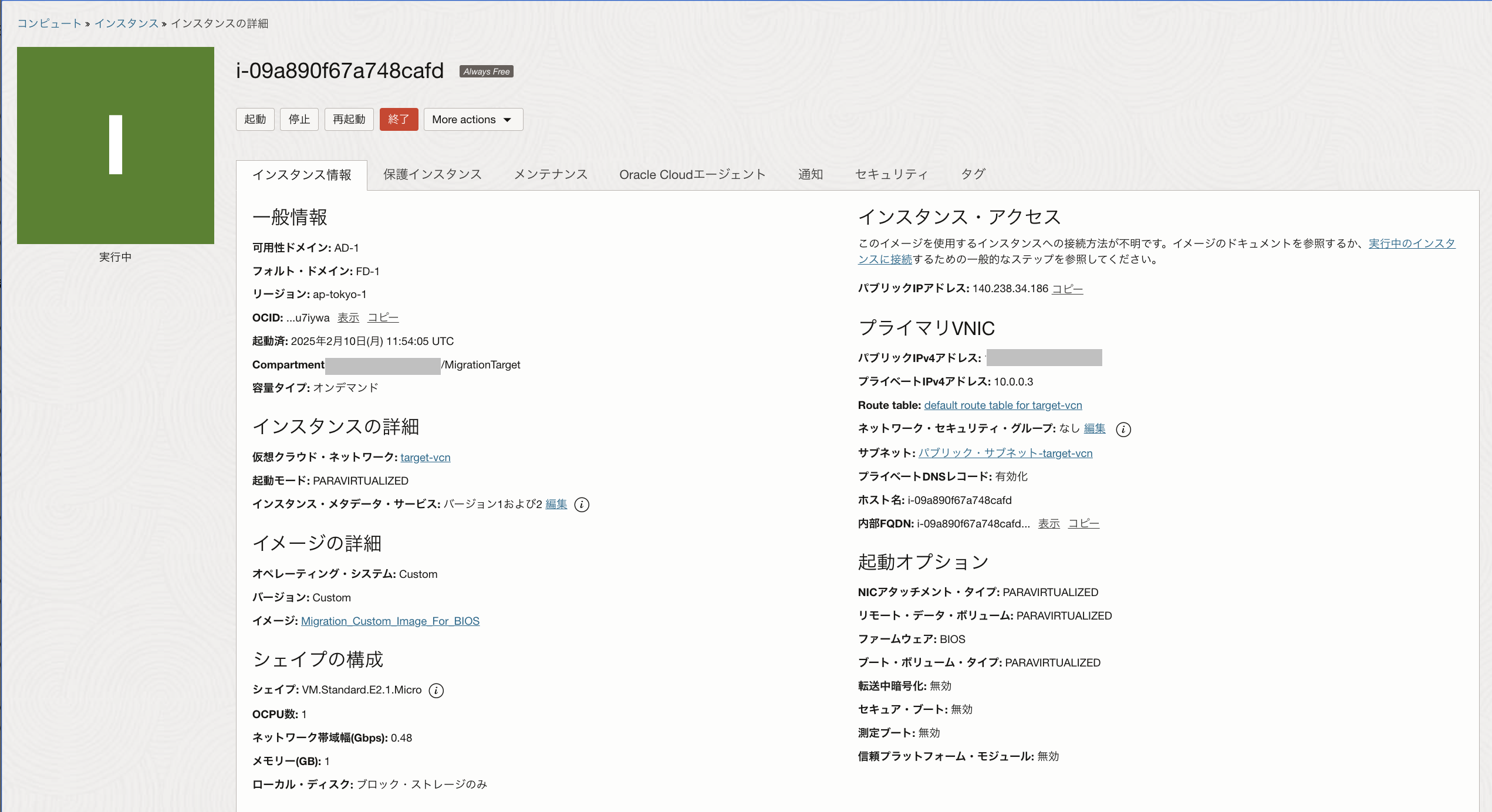1492x812 pixels.
Task: Open the メンテナンス tab
Action: pos(550,174)
